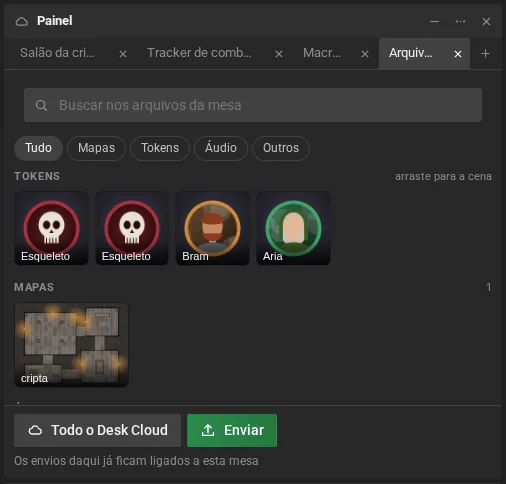506x484 pixels.
Task: Open Todo o Desk Cloud
Action: 98,430
